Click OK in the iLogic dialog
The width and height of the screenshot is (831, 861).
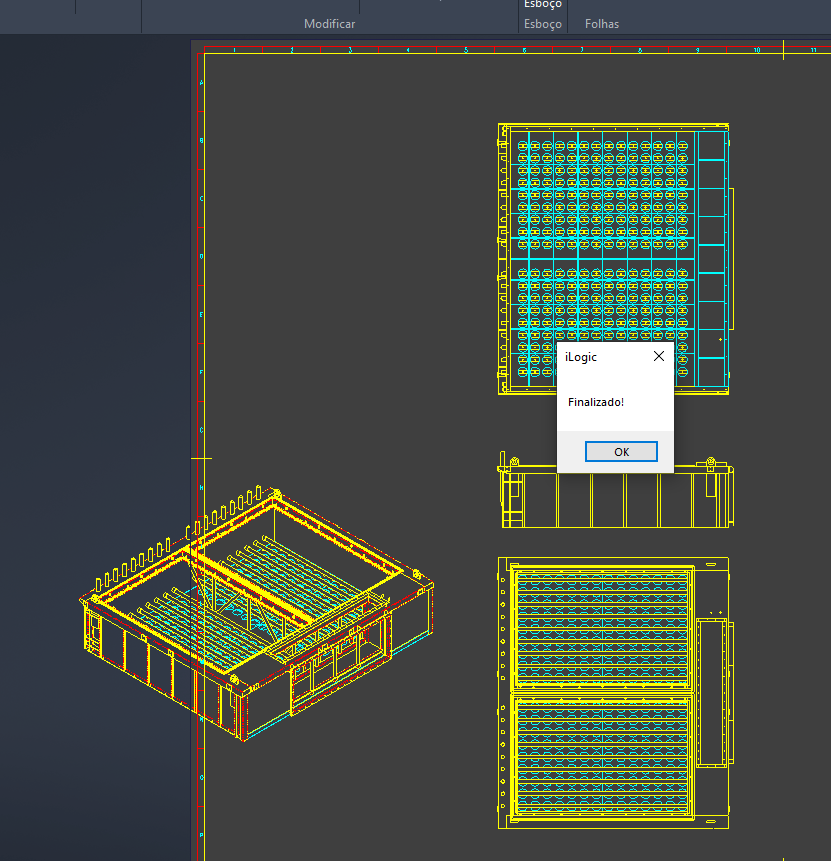621,452
